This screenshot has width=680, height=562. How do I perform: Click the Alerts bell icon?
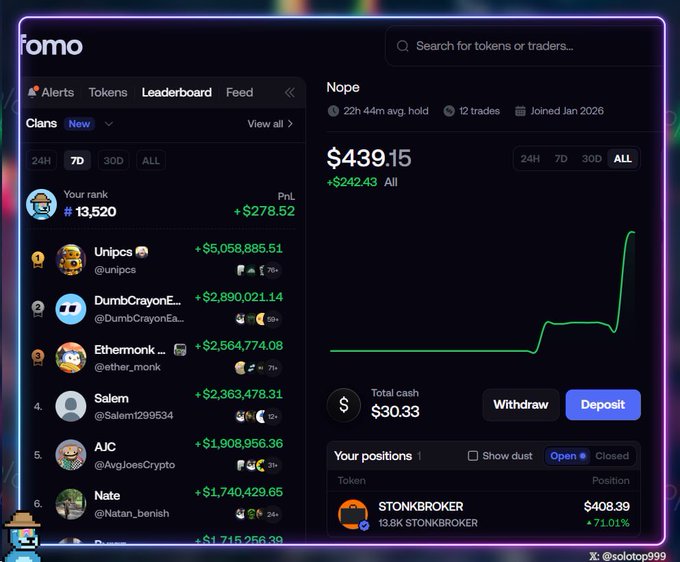tap(33, 92)
